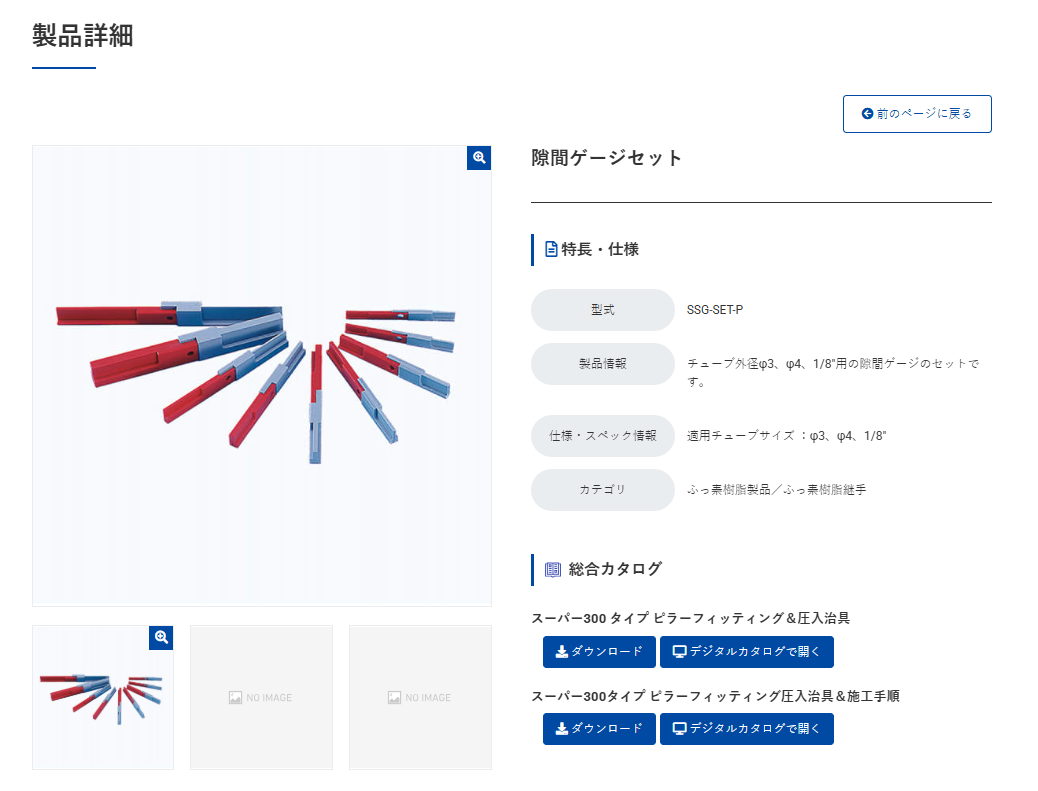Click the ふっ素樹脂製品／ふっ素樹脂継手 category text
The width and height of the screenshot is (1038, 791).
[777, 490]
